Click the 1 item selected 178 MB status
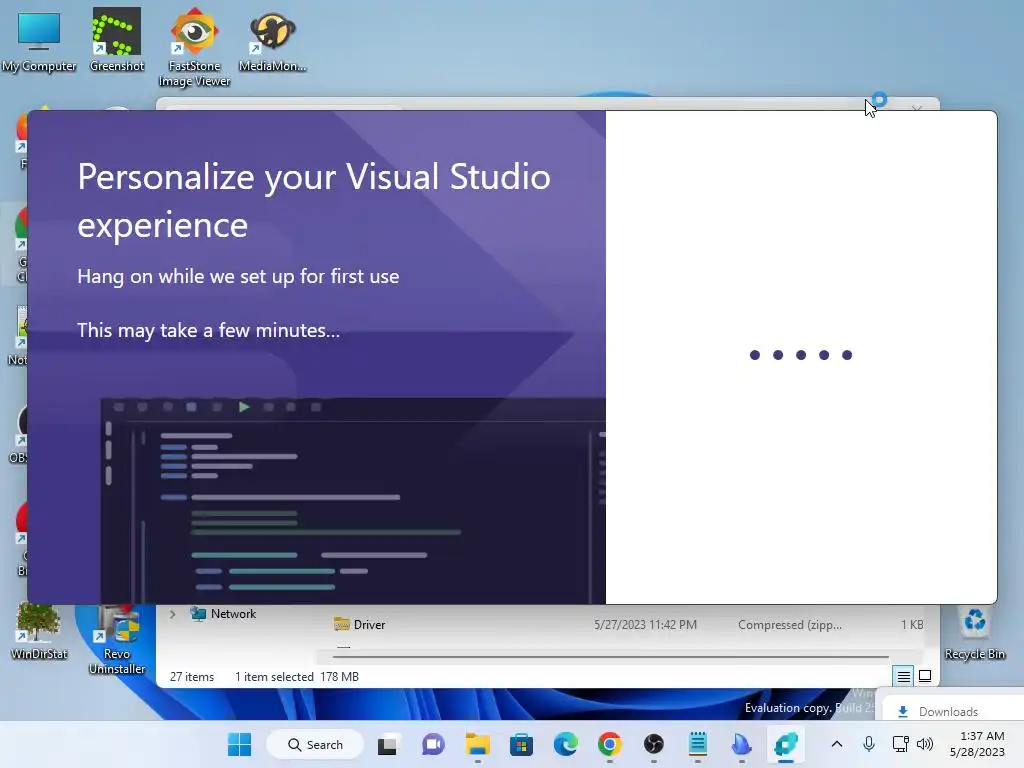The image size is (1024, 768). [297, 677]
